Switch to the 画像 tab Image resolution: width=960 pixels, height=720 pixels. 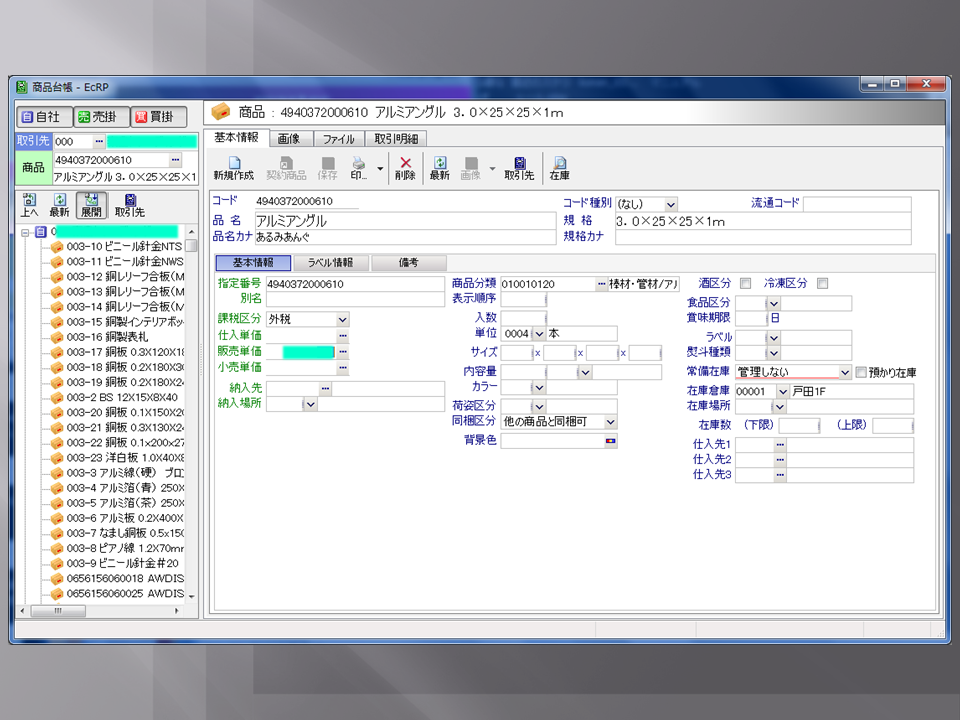click(290, 139)
